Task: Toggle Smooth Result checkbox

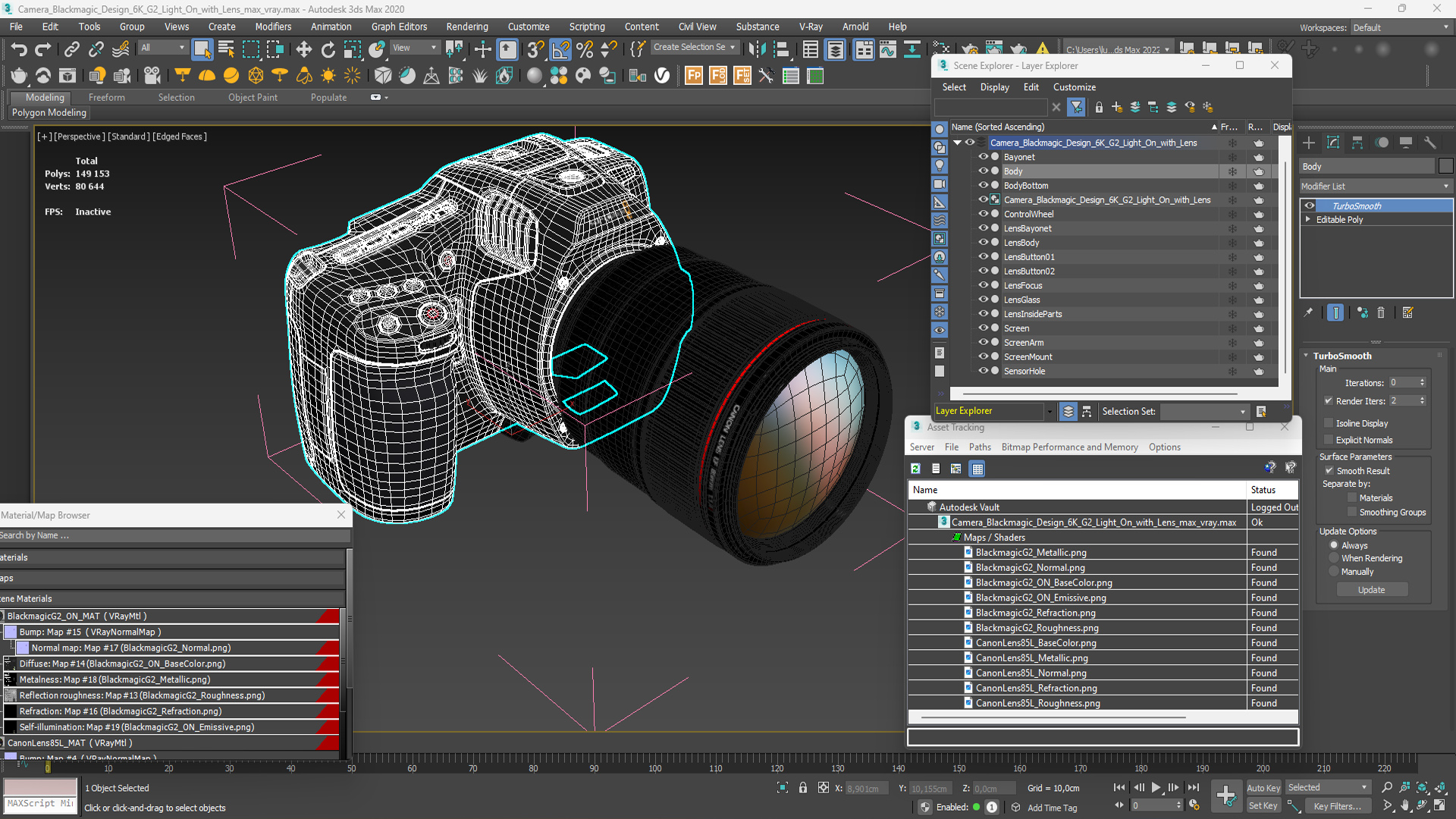Action: click(1329, 471)
